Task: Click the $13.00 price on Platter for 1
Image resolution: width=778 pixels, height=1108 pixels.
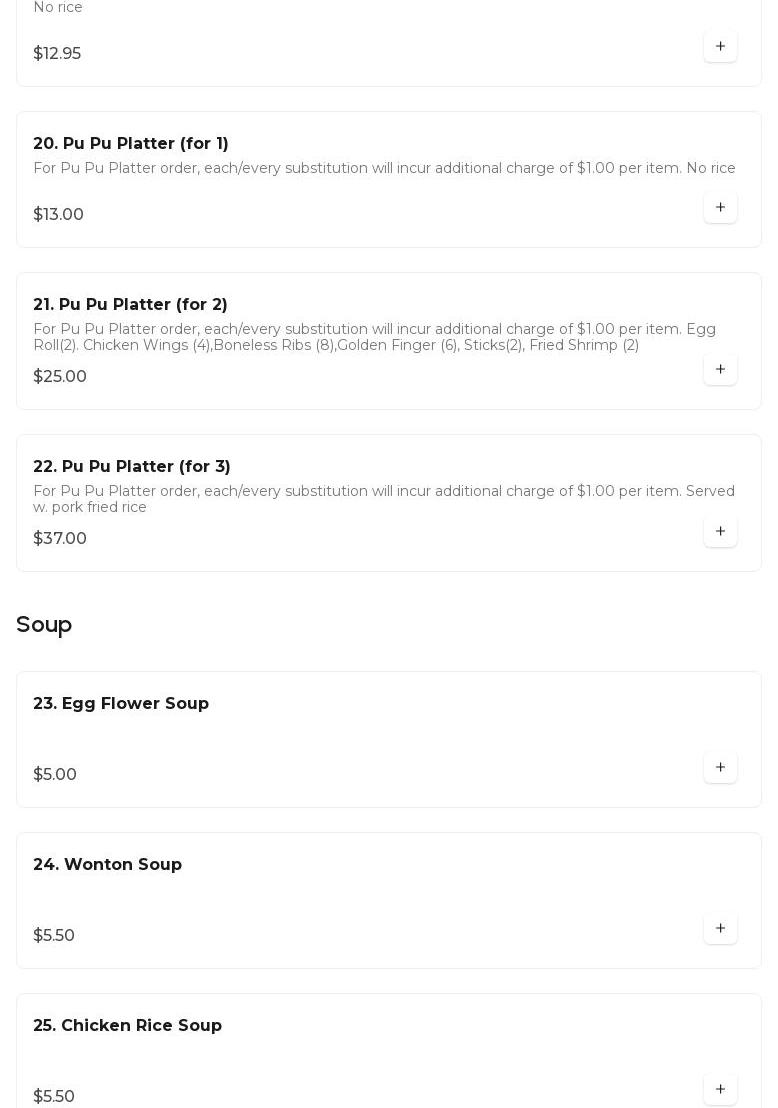Action: (58, 215)
